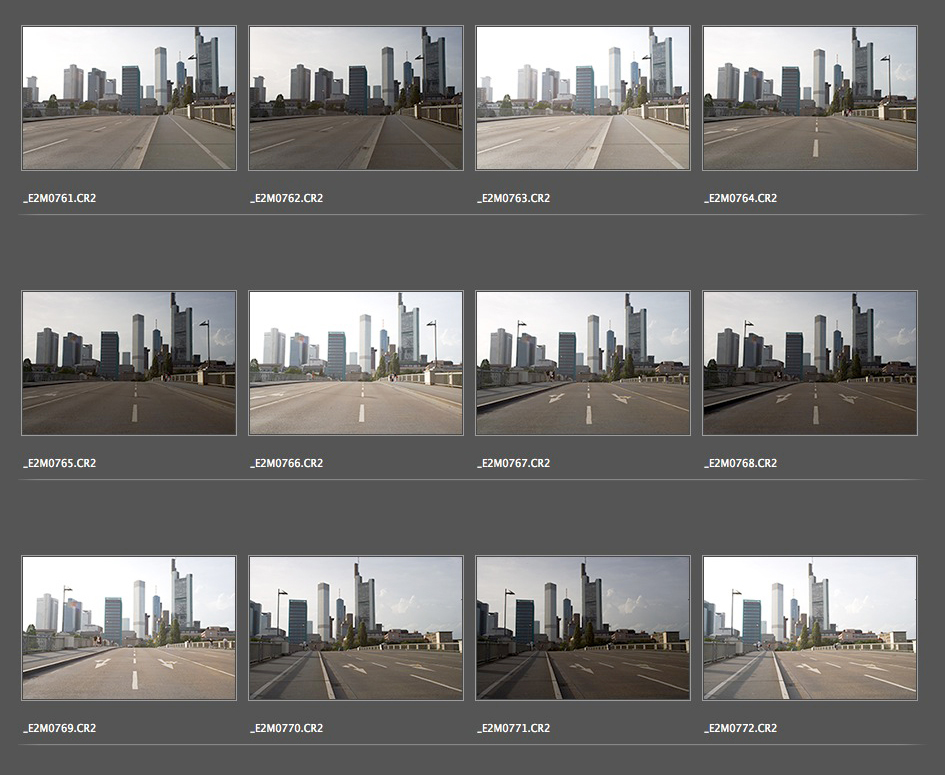This screenshot has height=775, width=945.
Task: Click the filename label _E2M0769.CR2
Action: [x=59, y=728]
